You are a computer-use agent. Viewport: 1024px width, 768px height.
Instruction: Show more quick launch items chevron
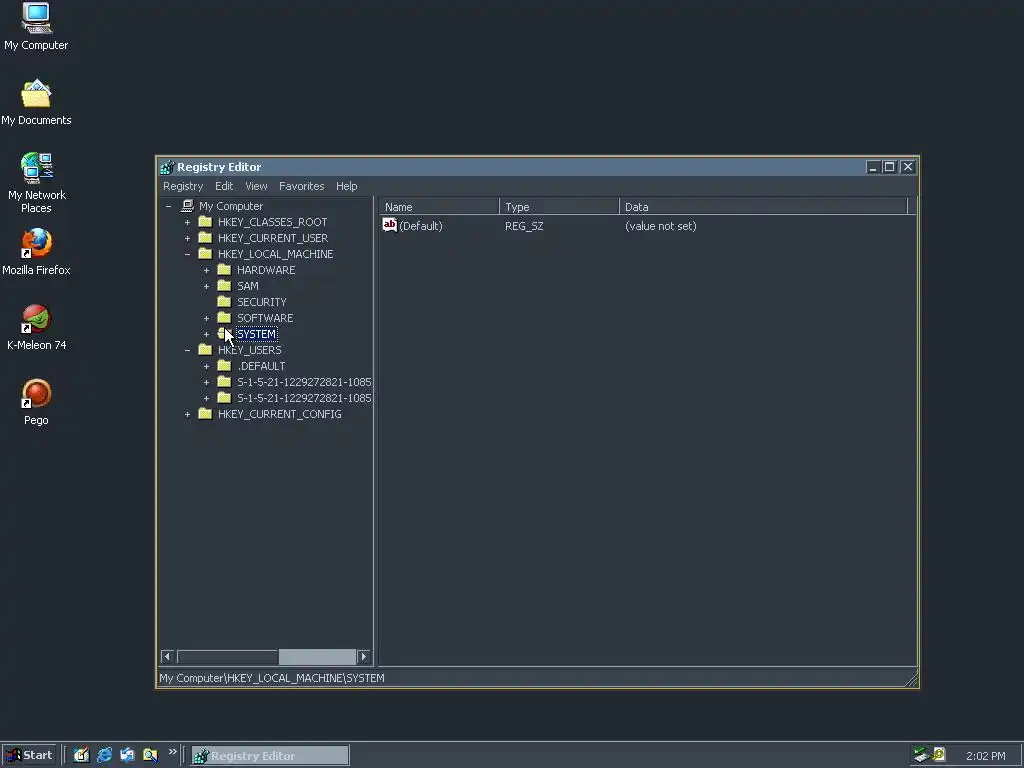(x=172, y=752)
